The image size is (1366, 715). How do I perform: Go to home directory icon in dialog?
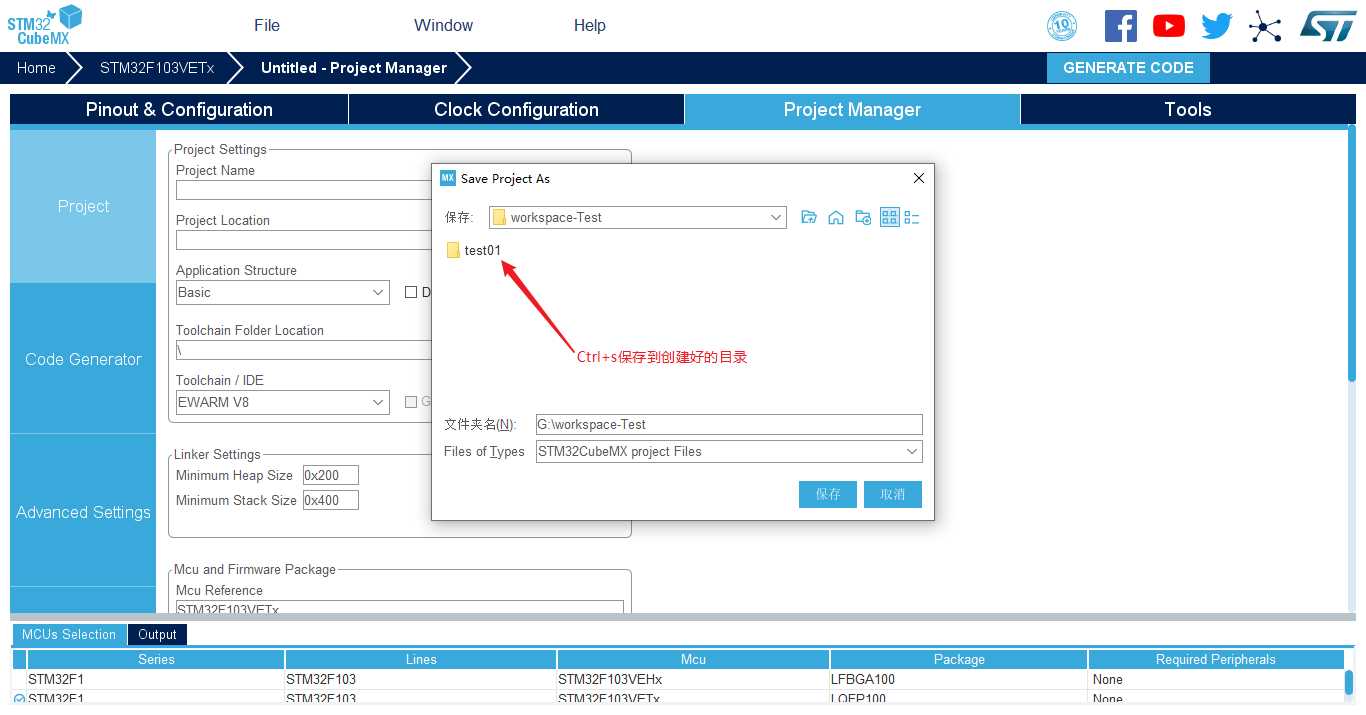836,217
